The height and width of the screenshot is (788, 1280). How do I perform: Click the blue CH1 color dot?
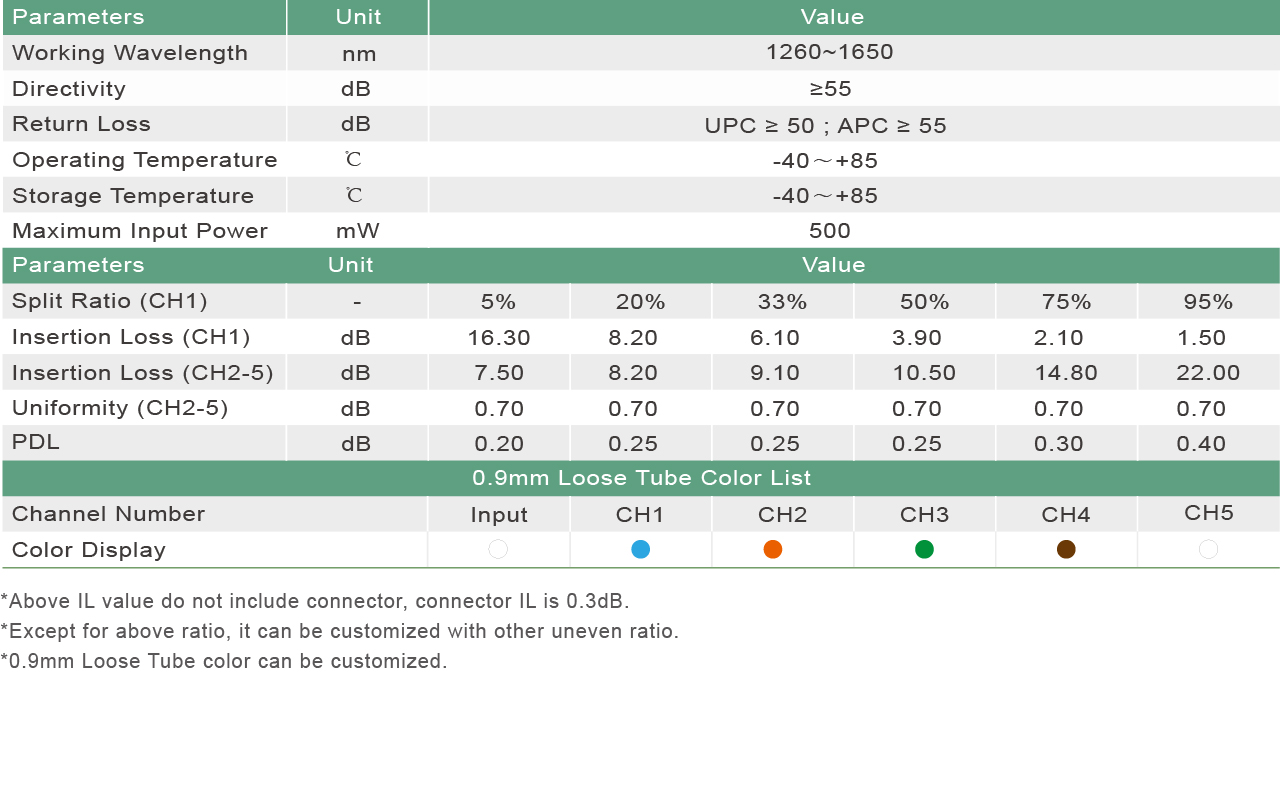tap(641, 549)
